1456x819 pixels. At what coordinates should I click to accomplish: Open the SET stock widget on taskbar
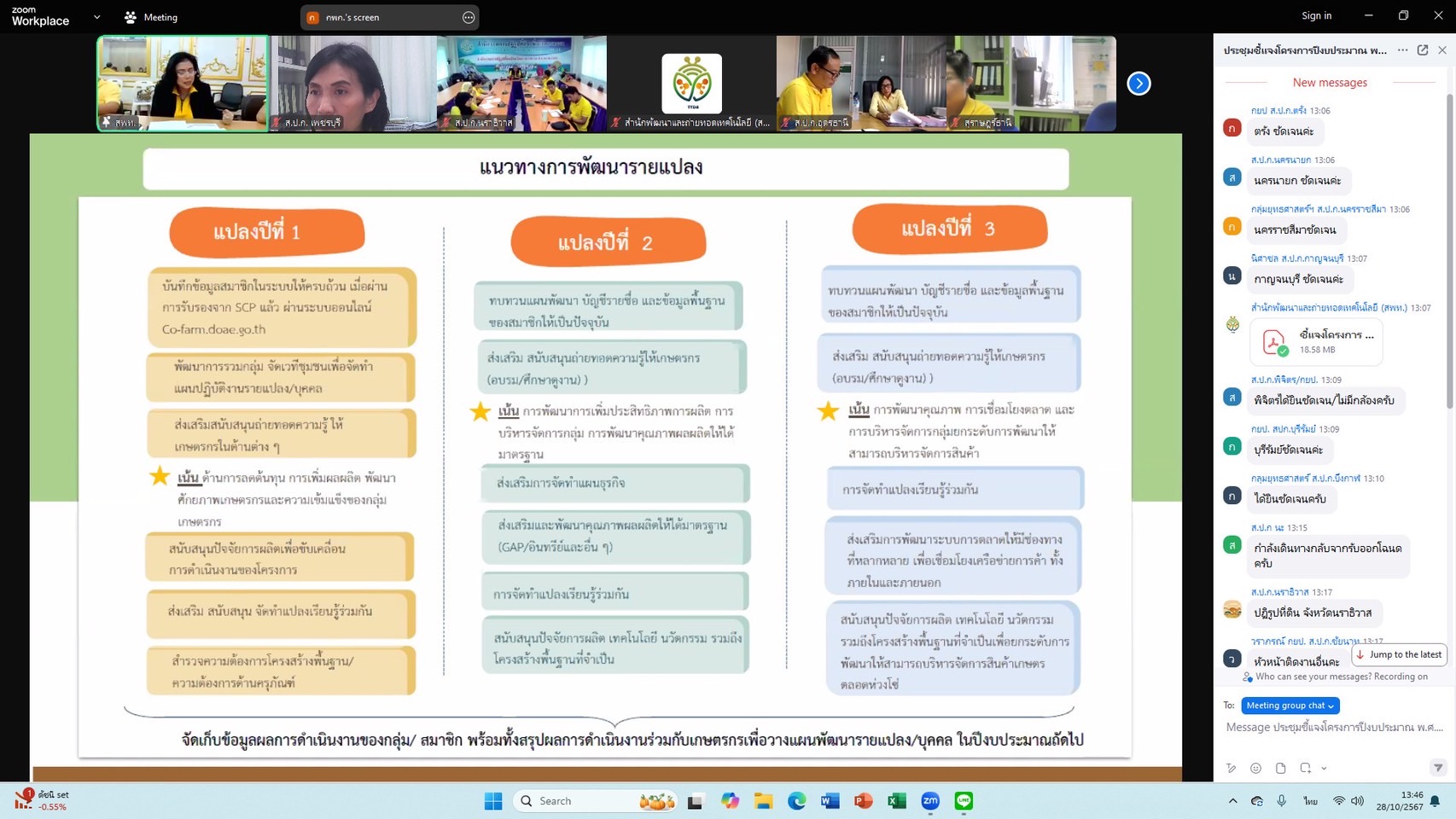(x=41, y=800)
